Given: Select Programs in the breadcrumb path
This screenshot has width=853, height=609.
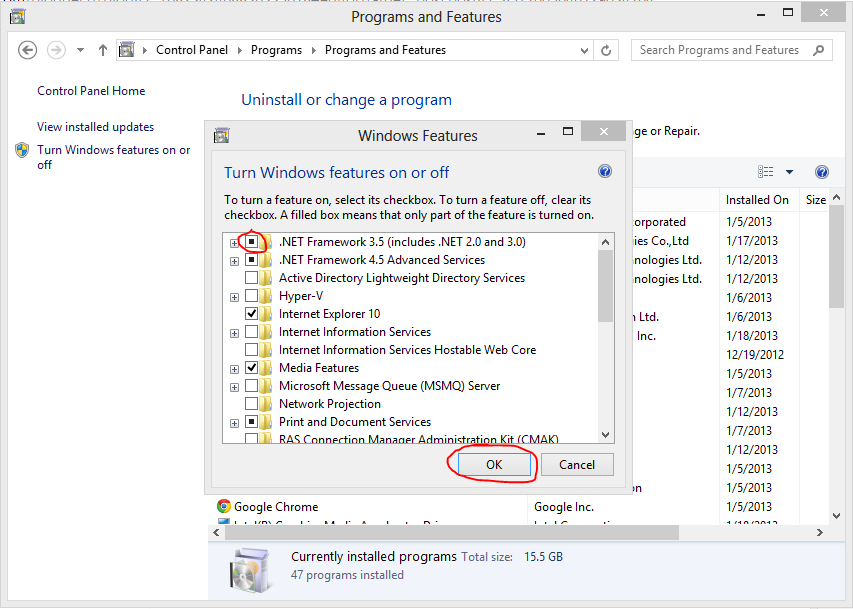Looking at the screenshot, I should tap(276, 50).
